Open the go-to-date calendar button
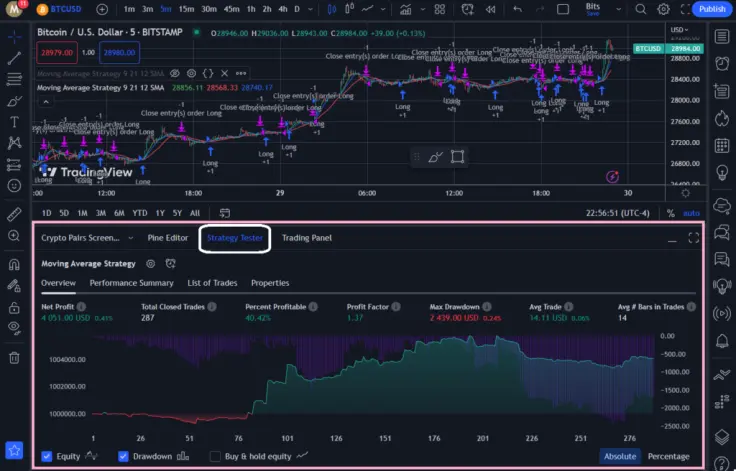The width and height of the screenshot is (736, 471). point(225,213)
